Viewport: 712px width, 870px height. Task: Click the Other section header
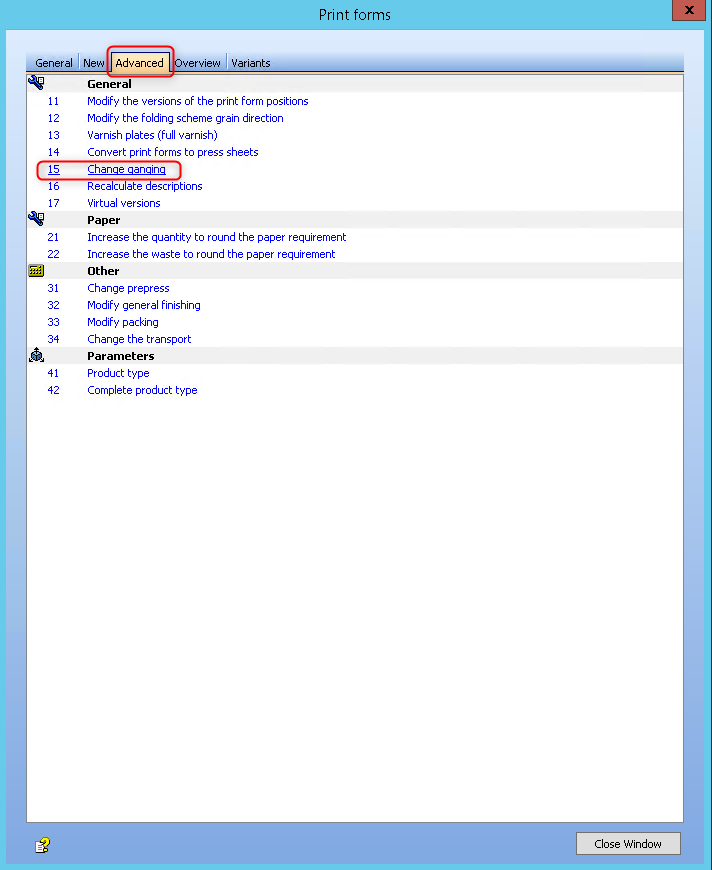pos(103,271)
